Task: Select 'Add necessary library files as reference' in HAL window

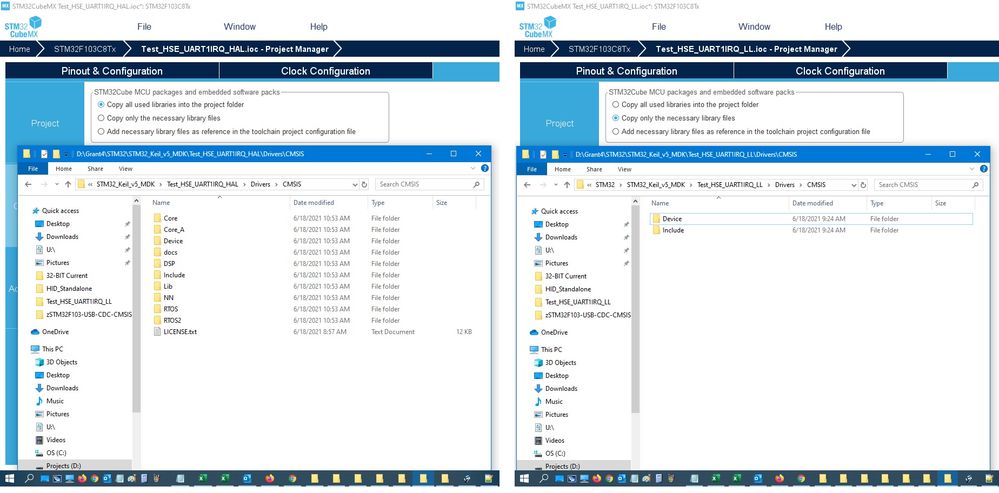Action: click(x=101, y=131)
